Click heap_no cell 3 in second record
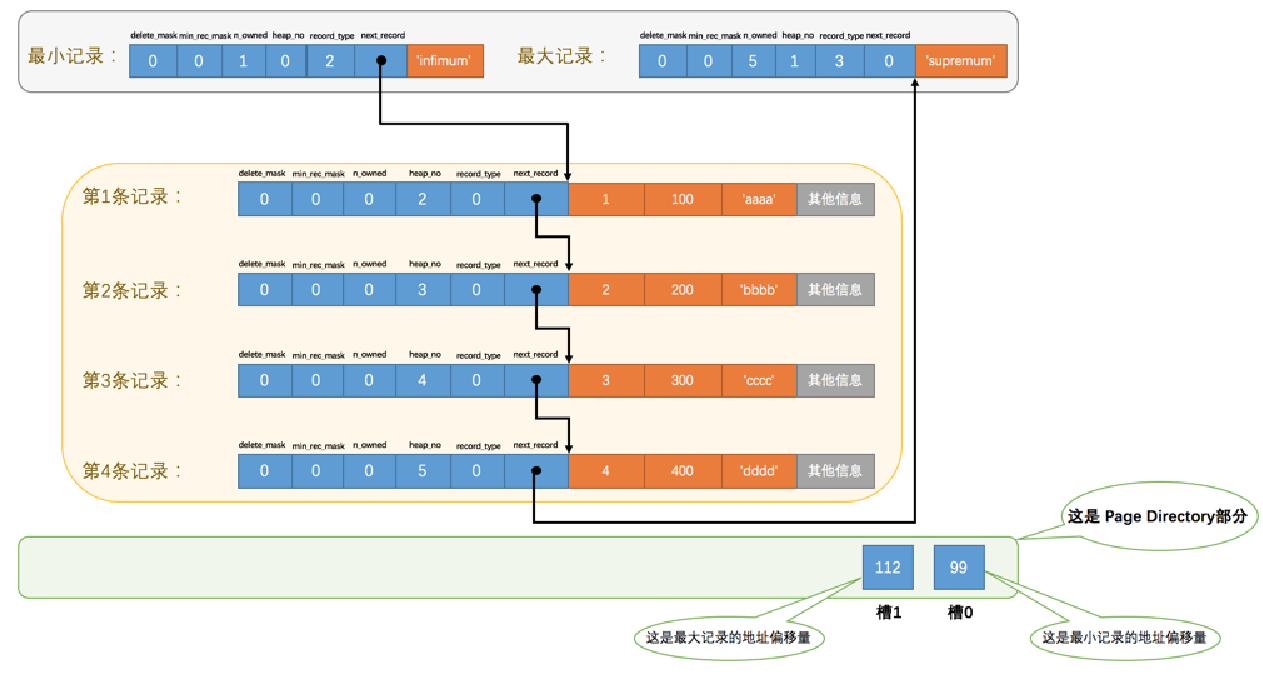The height and width of the screenshot is (675, 1263). 422,289
